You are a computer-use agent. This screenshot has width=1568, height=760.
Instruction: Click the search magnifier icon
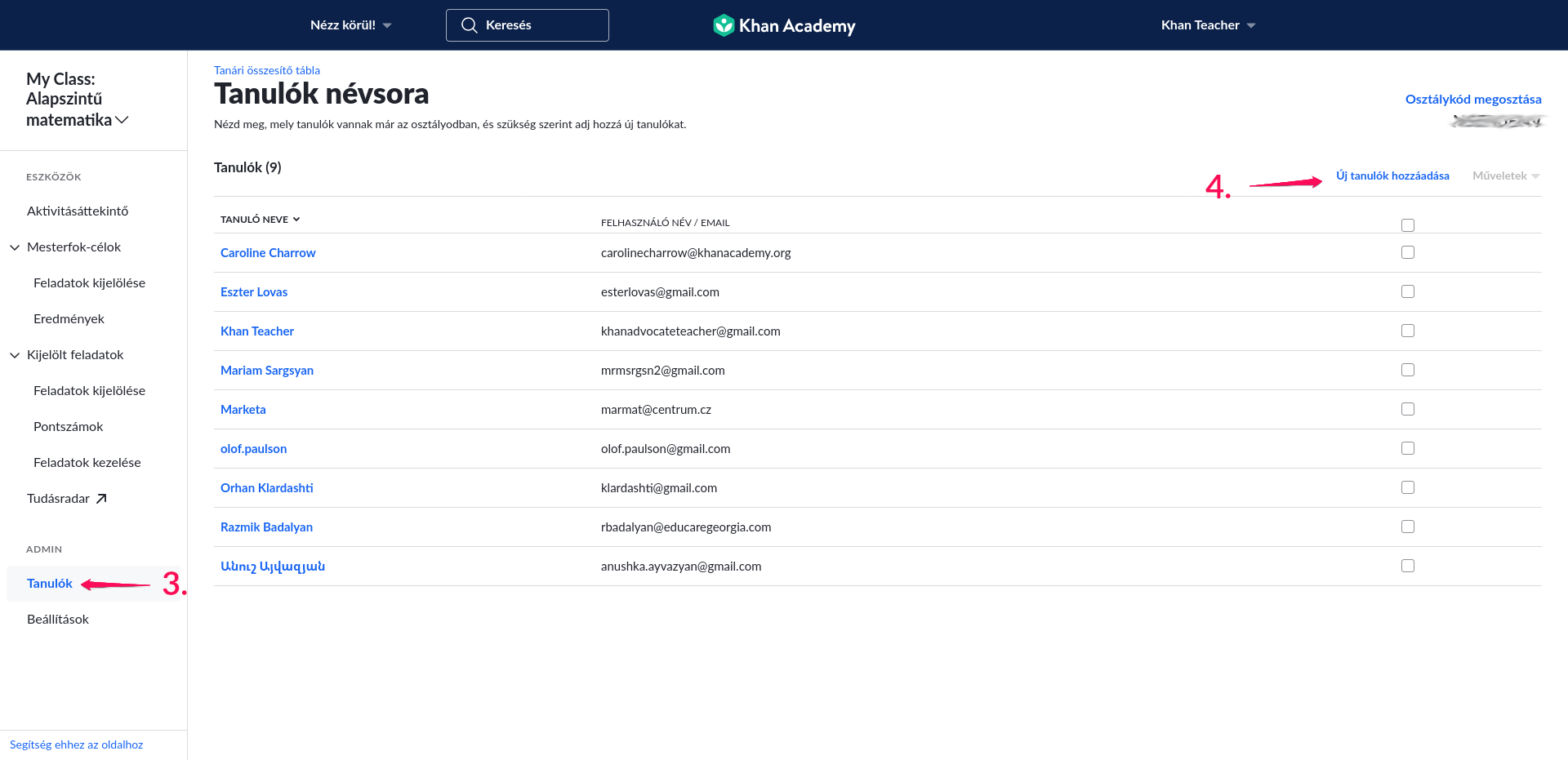click(x=470, y=25)
